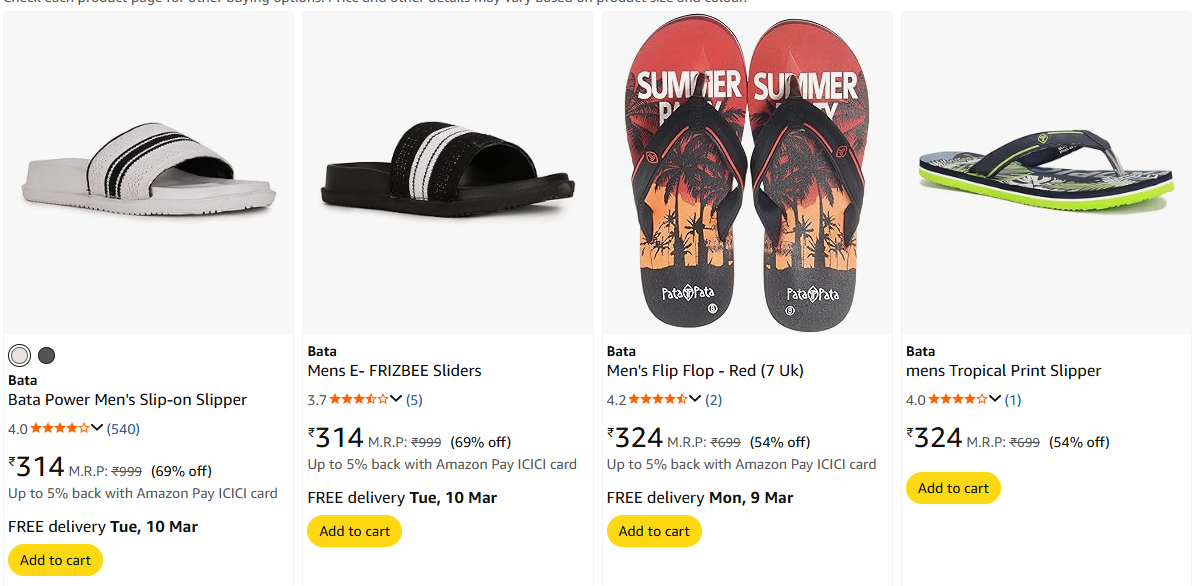Click the 4.2 star rating icons
The width and height of the screenshot is (1195, 586).
pos(658,400)
